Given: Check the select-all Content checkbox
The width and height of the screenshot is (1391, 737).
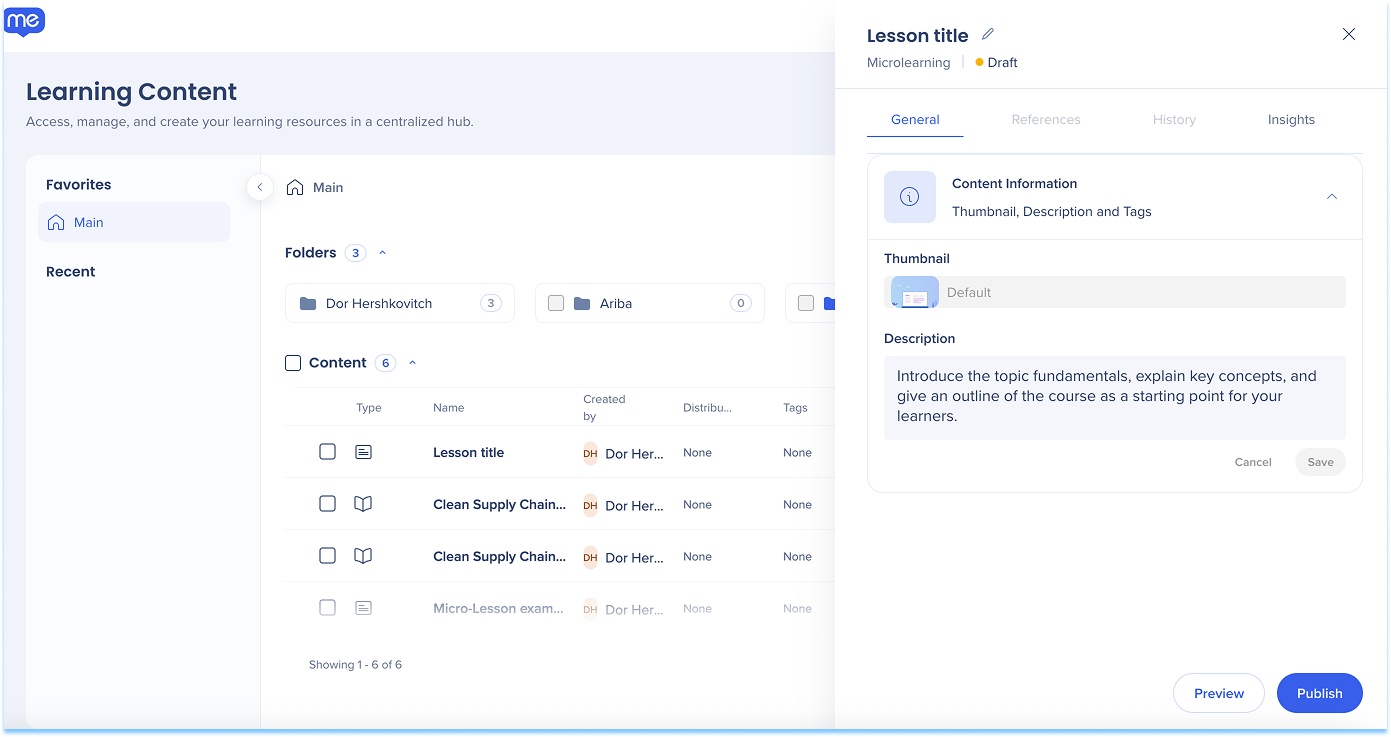Looking at the screenshot, I should (293, 363).
